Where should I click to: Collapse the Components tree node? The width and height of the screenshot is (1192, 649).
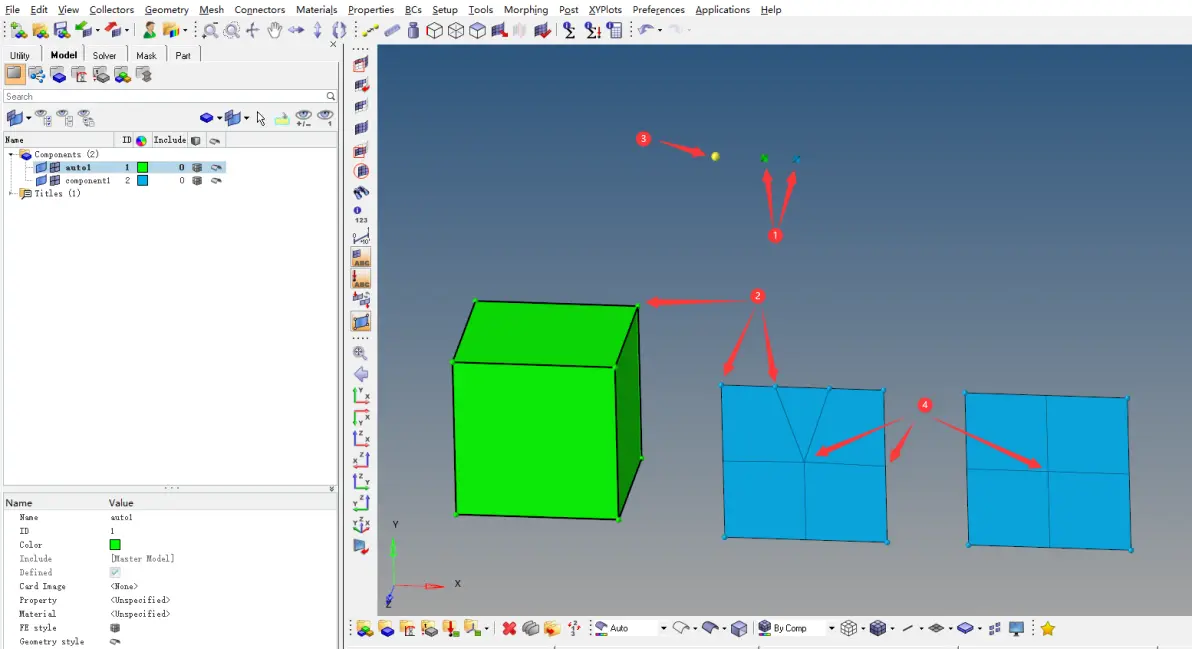[11, 154]
